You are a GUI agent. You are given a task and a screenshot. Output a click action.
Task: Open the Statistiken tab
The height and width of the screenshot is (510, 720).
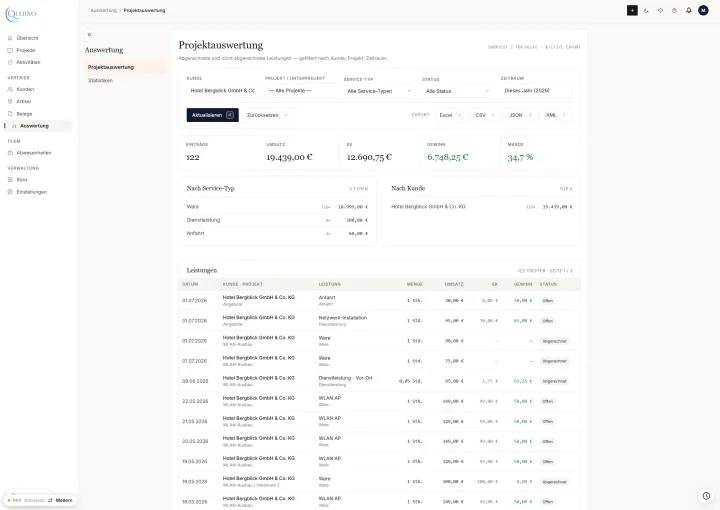(x=101, y=80)
